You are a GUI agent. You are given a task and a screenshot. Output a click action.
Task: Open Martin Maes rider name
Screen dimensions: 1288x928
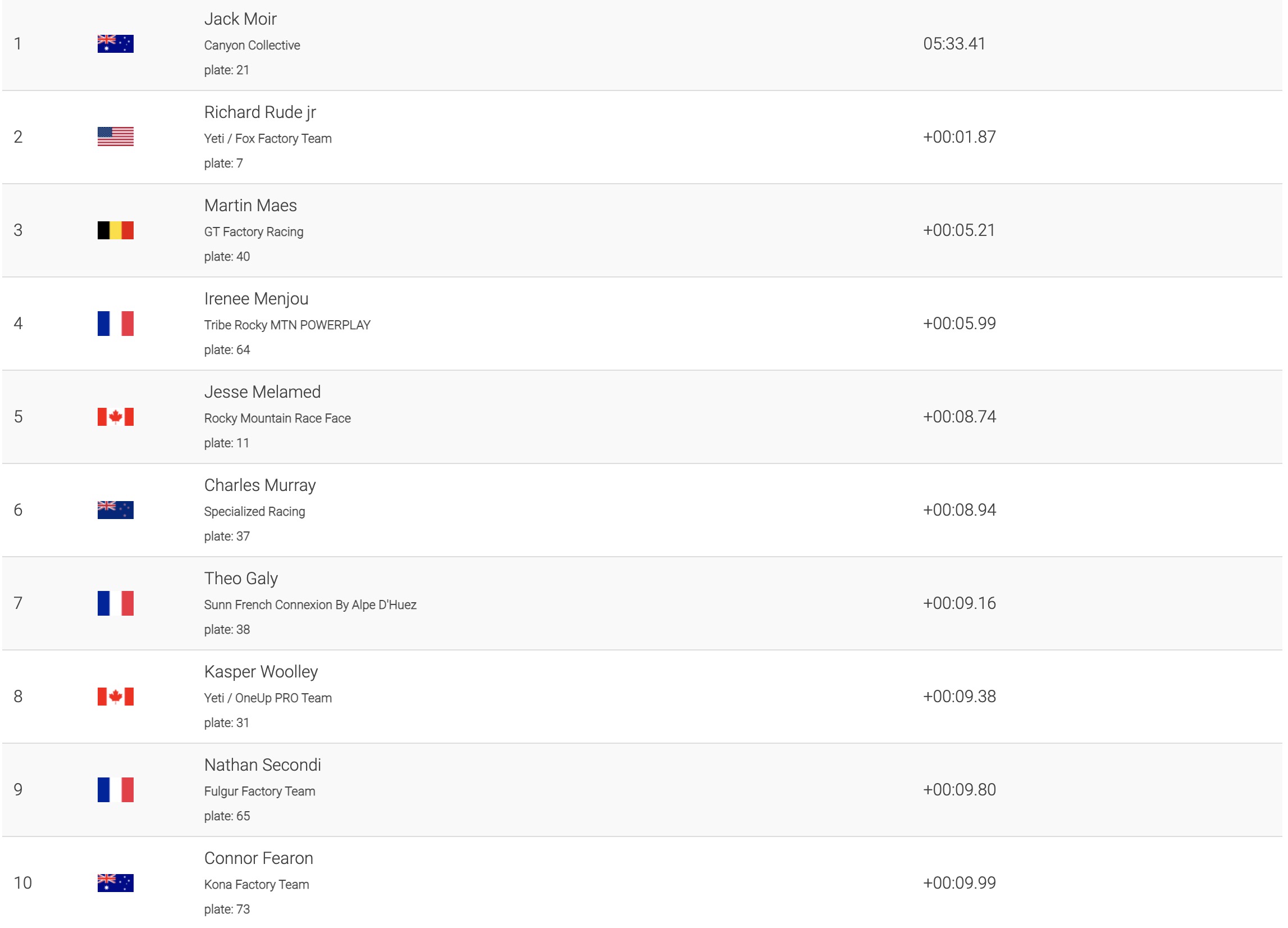(x=250, y=205)
